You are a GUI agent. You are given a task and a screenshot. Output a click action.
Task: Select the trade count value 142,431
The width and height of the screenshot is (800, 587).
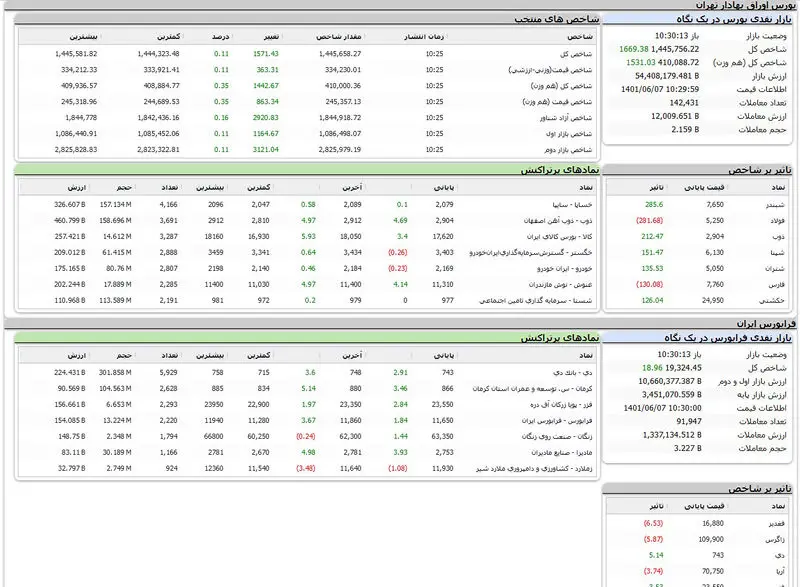tap(684, 103)
